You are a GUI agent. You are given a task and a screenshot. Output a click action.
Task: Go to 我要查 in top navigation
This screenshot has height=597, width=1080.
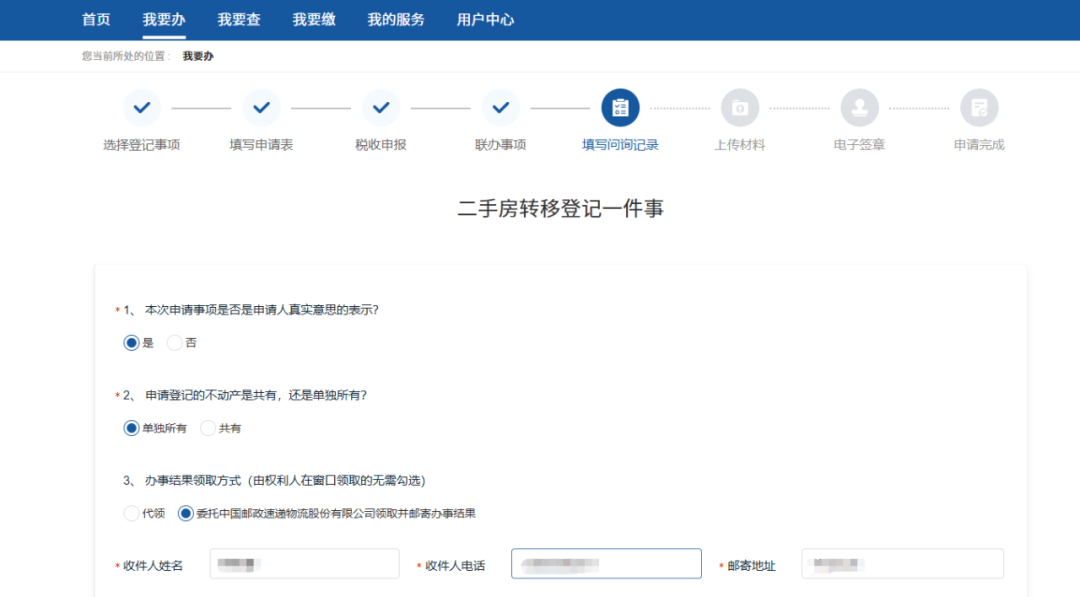point(239,20)
